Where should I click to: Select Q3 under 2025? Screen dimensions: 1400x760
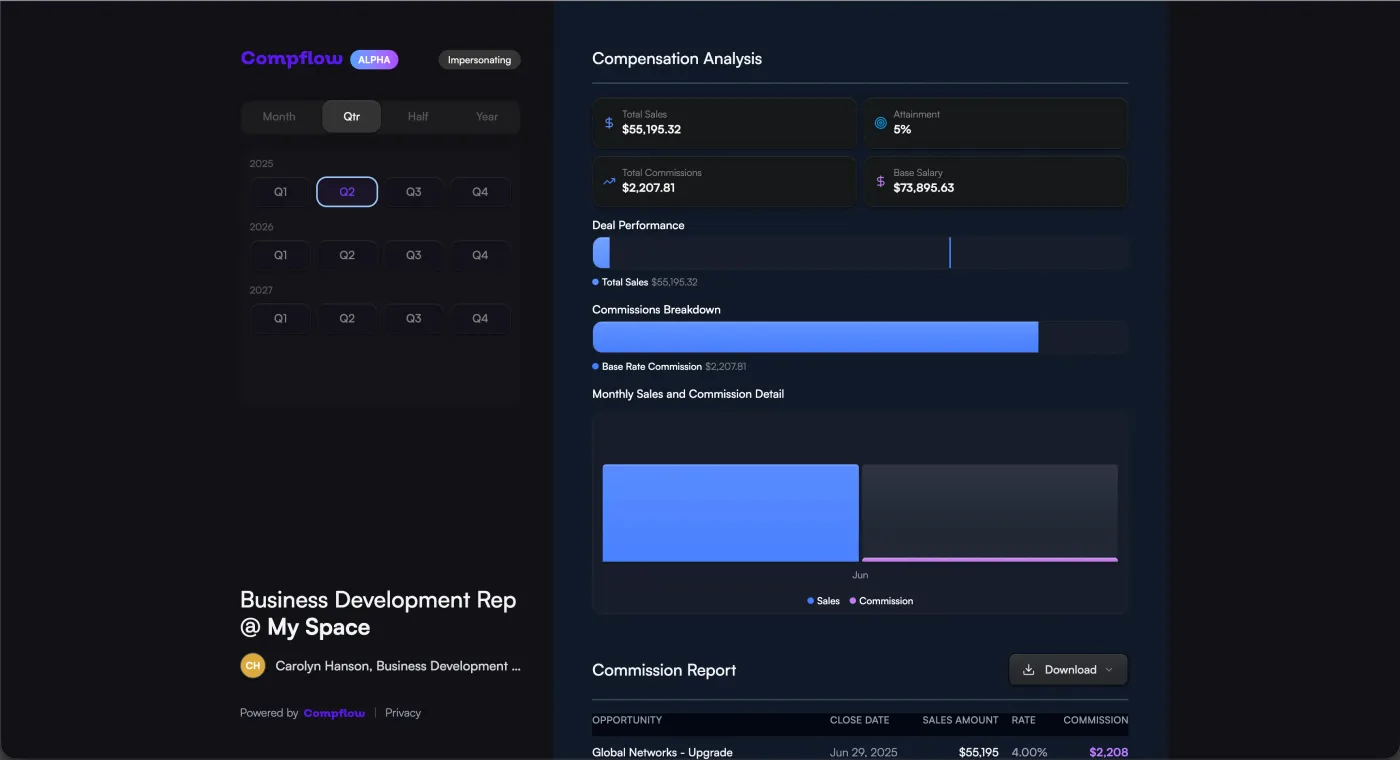pos(414,192)
